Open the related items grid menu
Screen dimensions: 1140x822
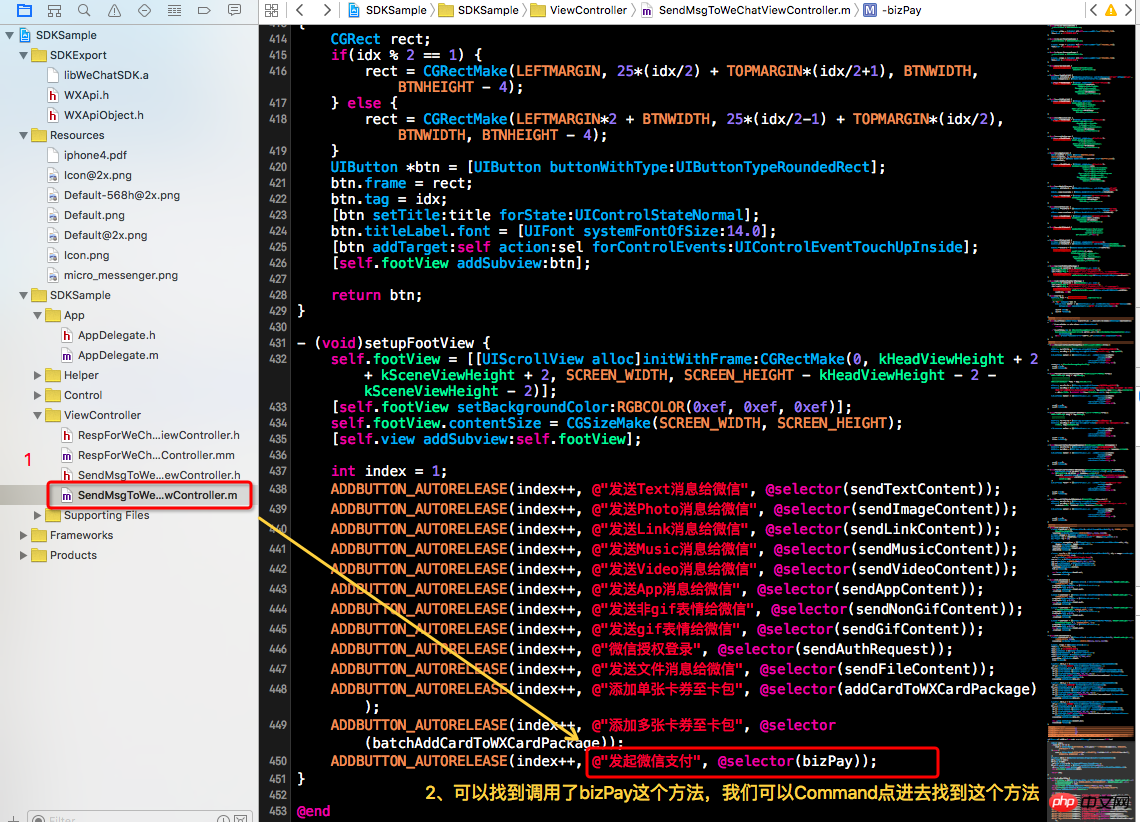(271, 10)
